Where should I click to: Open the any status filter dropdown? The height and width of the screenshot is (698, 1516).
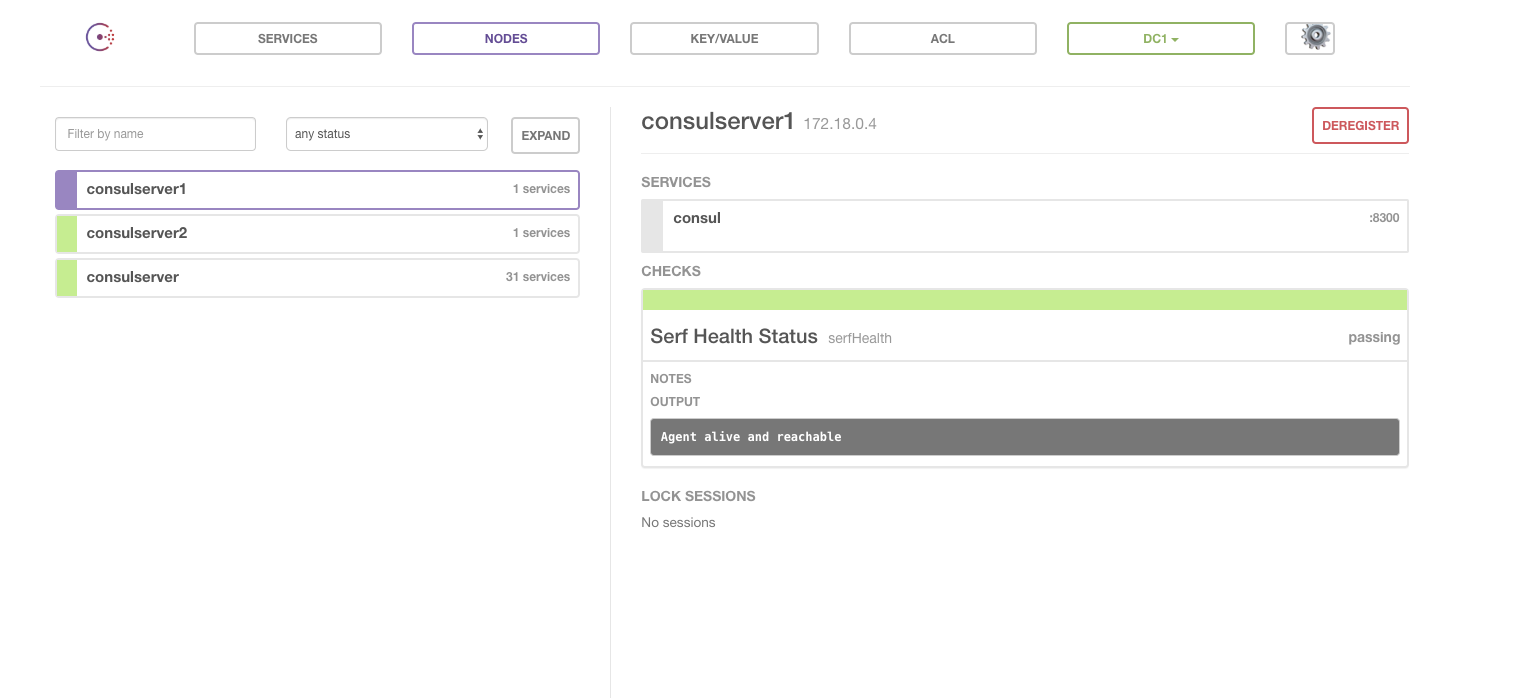coord(386,133)
